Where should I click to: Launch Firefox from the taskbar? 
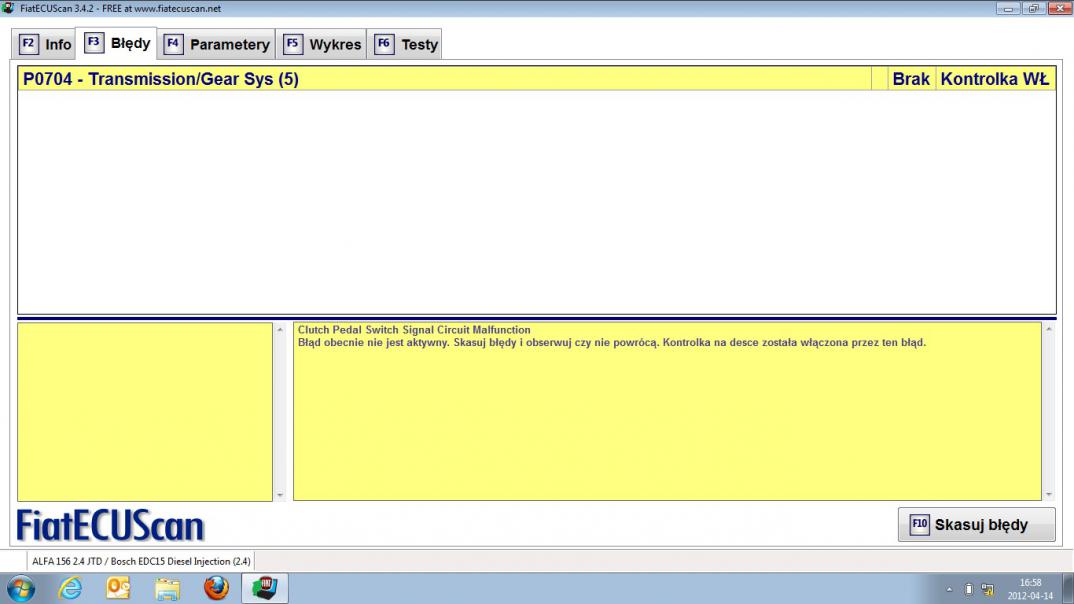click(x=216, y=589)
